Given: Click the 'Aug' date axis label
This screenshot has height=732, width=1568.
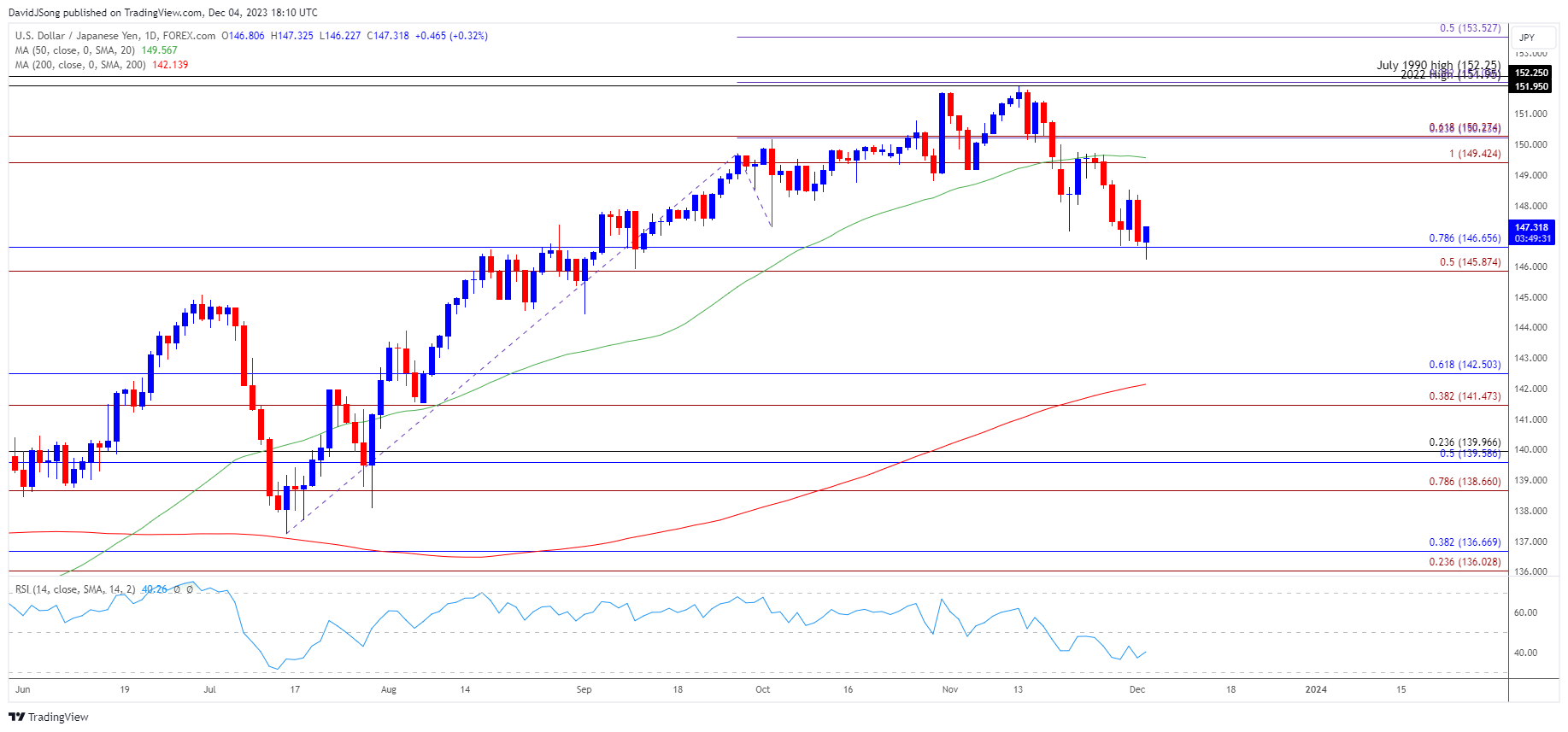Looking at the screenshot, I should pos(389,689).
